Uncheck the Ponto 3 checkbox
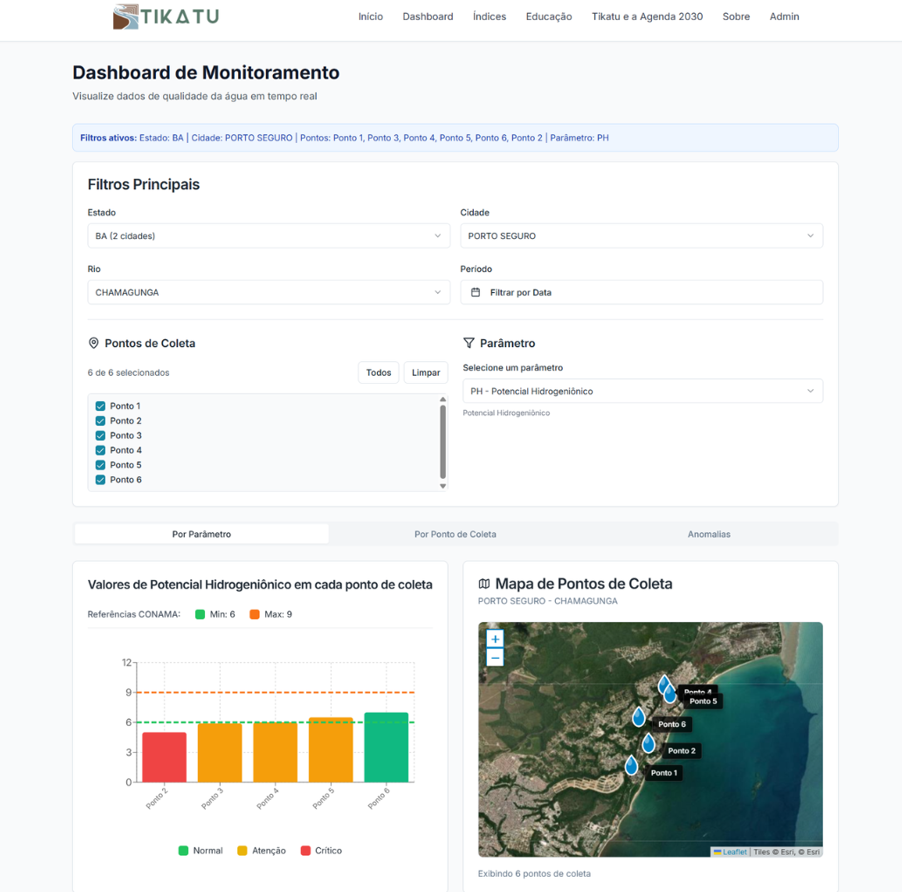Viewport: 902px width, 892px height. tap(100, 435)
